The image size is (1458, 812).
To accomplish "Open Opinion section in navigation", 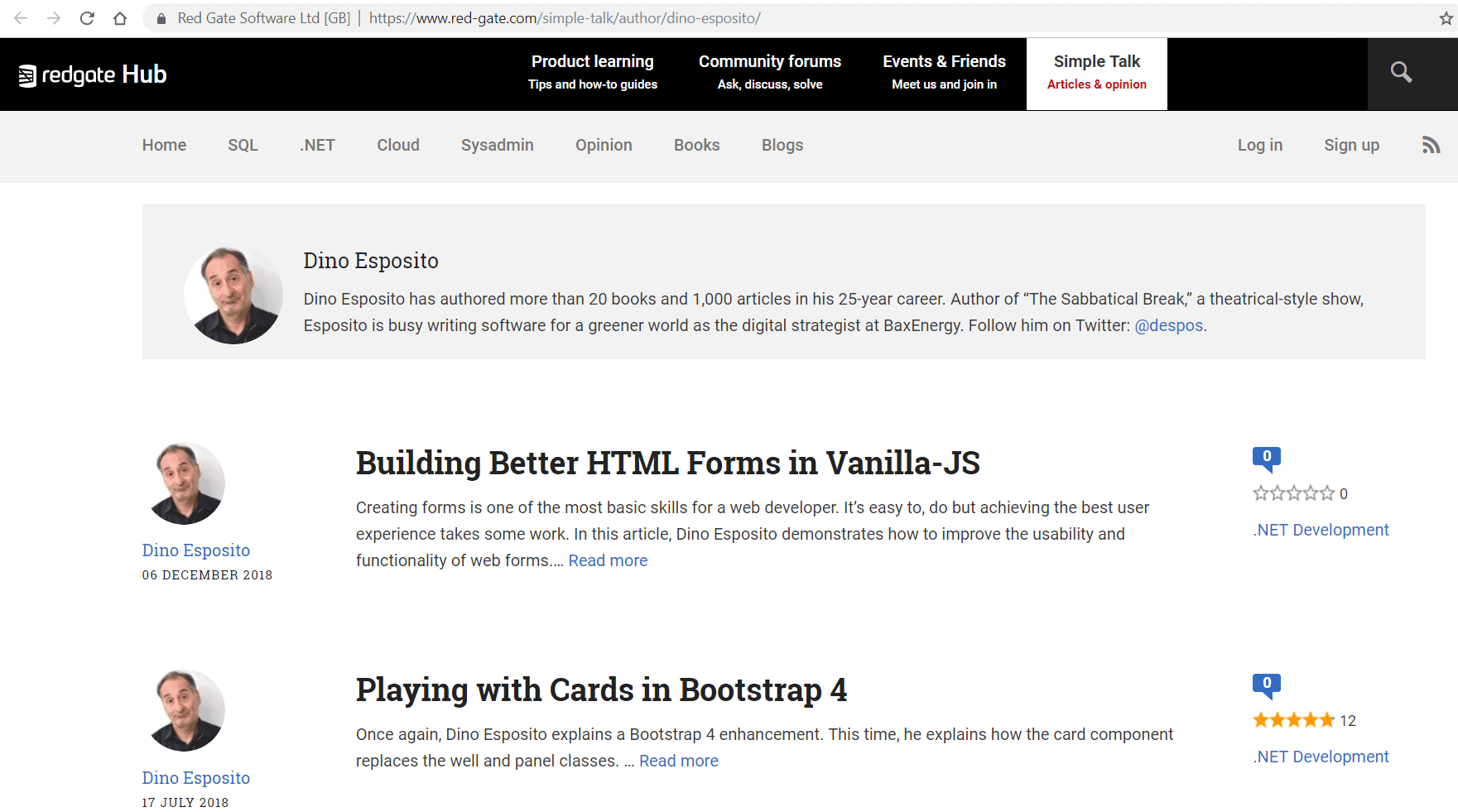I will 604,145.
